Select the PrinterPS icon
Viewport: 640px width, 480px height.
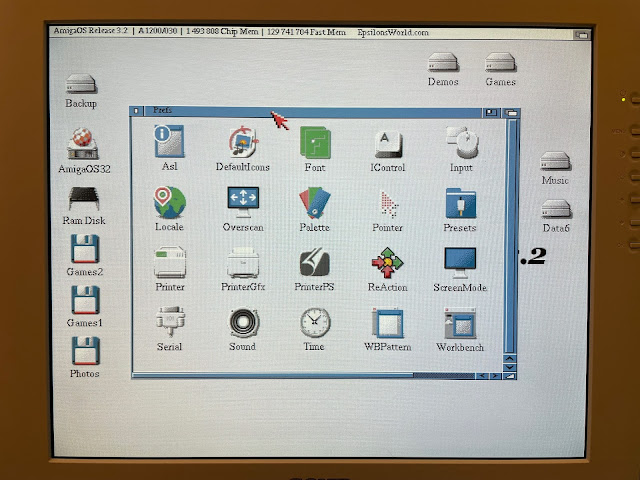(315, 262)
